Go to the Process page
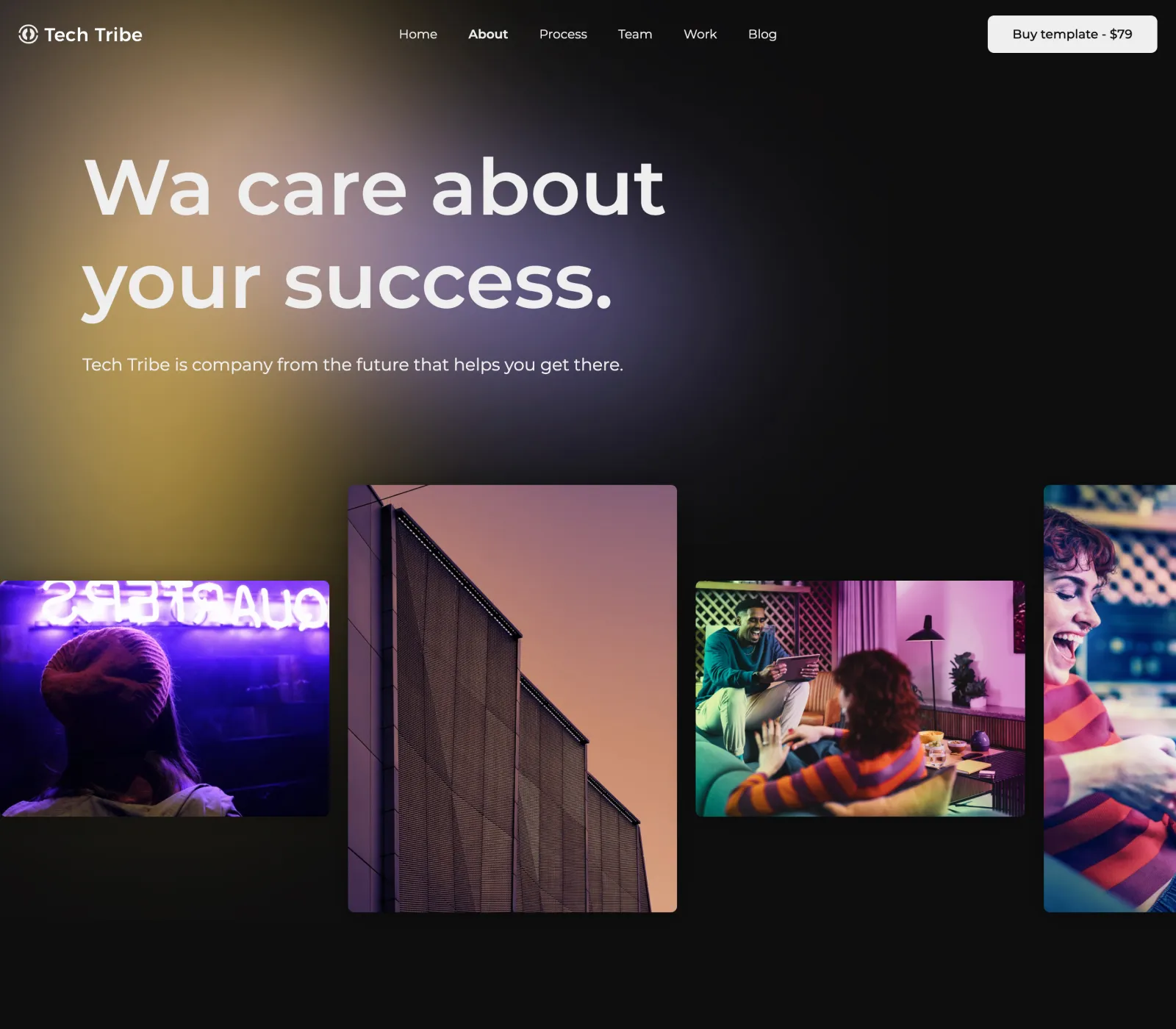 pos(563,35)
